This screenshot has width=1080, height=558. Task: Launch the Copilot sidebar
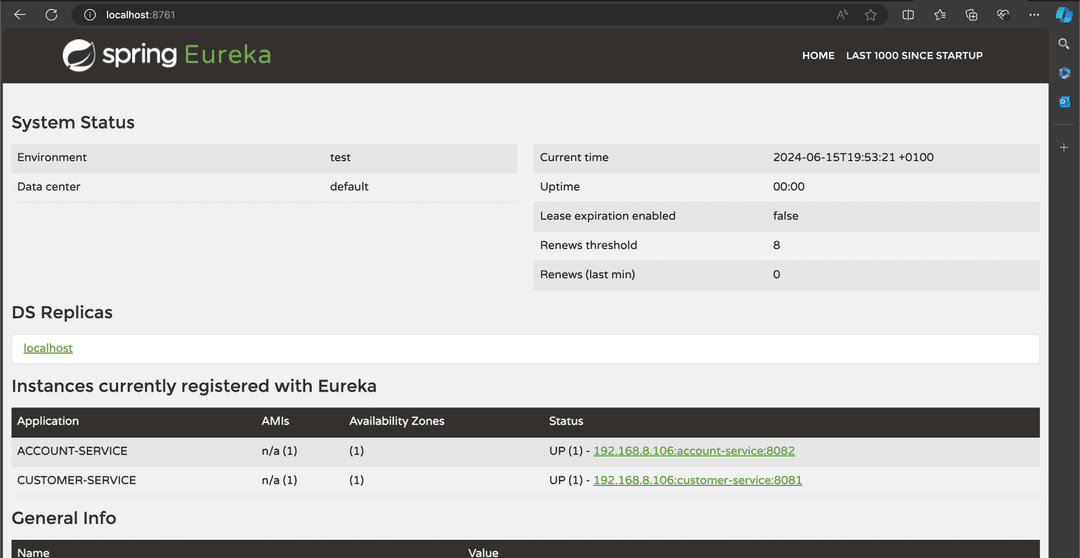[1064, 15]
